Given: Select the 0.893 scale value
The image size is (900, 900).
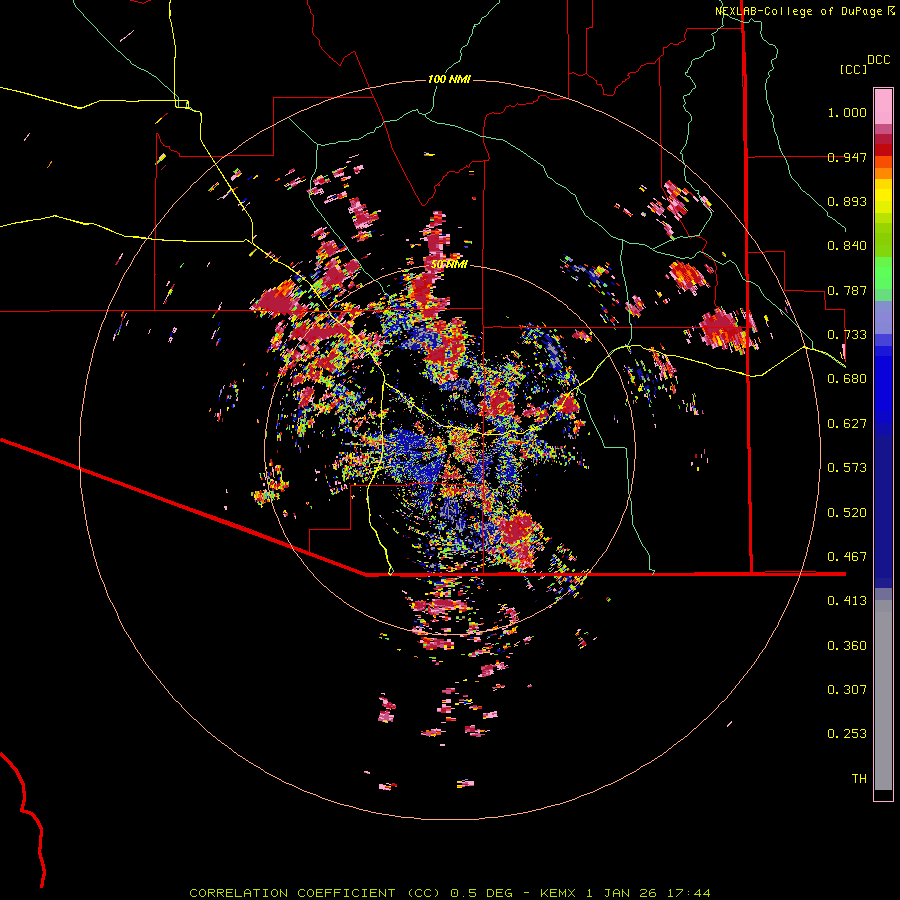Looking at the screenshot, I should point(847,201).
